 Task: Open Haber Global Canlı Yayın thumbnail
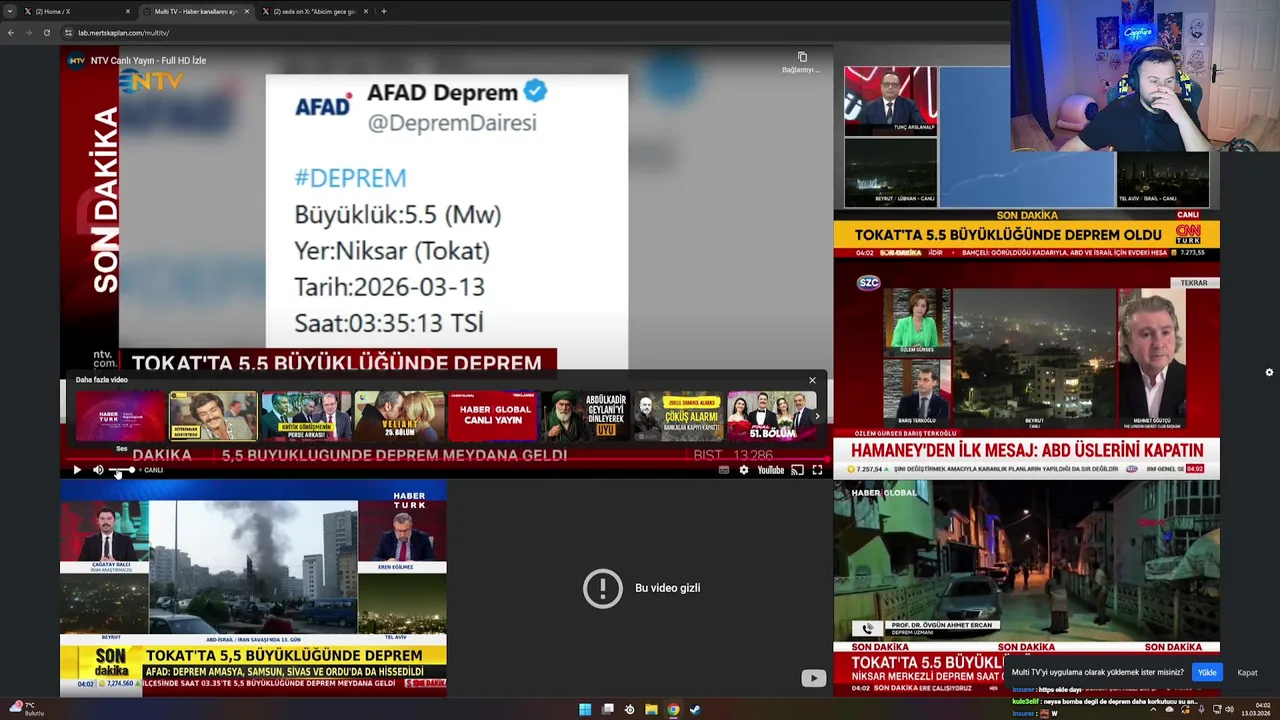click(492, 416)
